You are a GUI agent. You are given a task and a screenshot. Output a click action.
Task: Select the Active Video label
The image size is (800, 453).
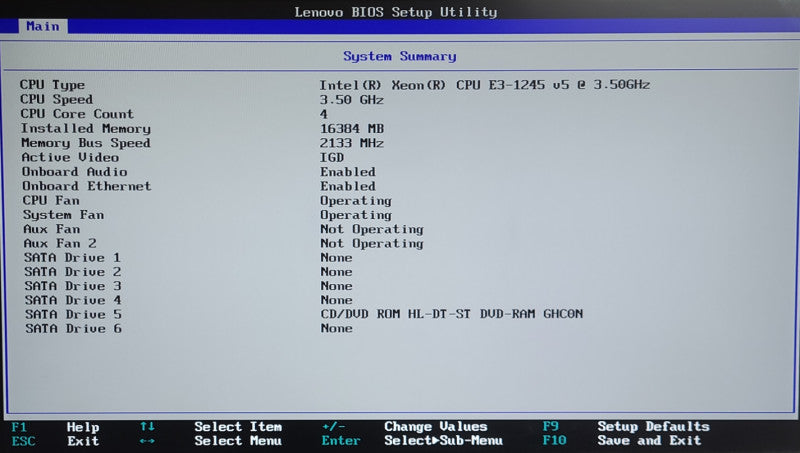tap(70, 157)
